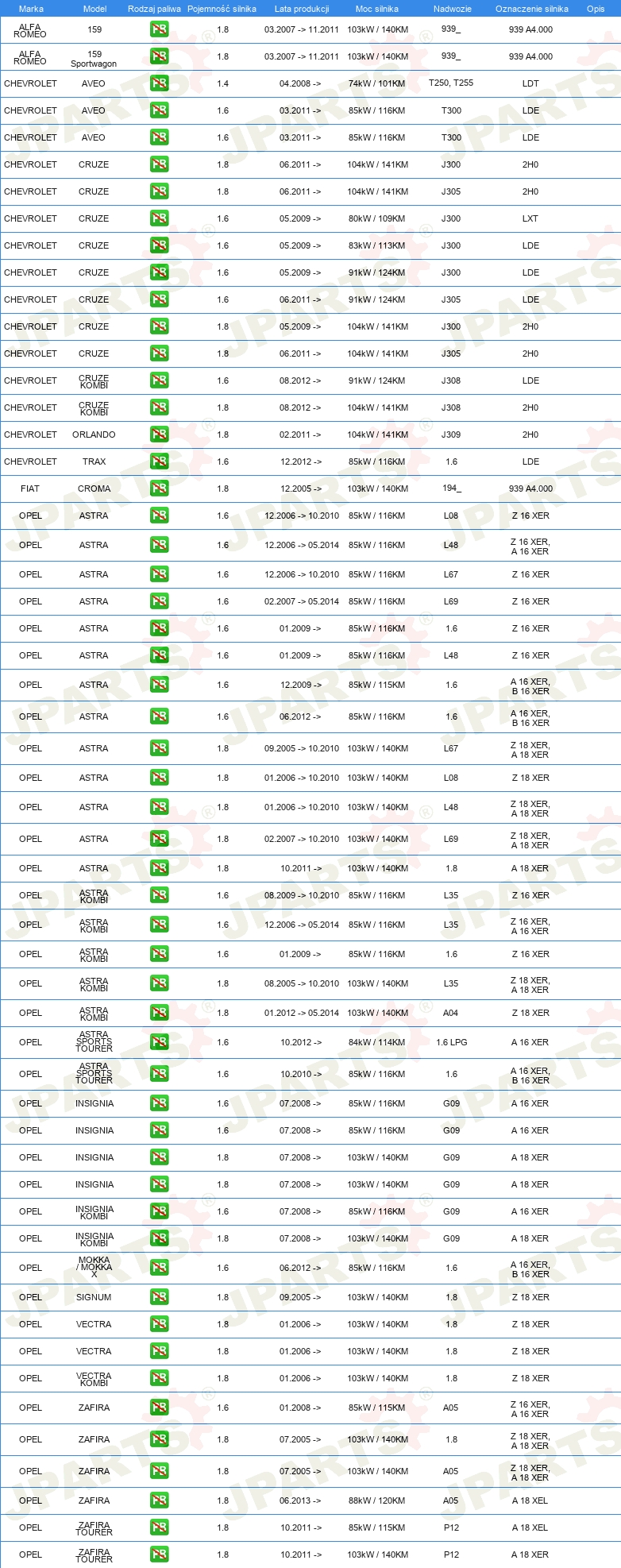Click the fuel icon in the Zafira 1.6 01.2008 row
Image resolution: width=621 pixels, height=1568 pixels.
click(x=159, y=1408)
